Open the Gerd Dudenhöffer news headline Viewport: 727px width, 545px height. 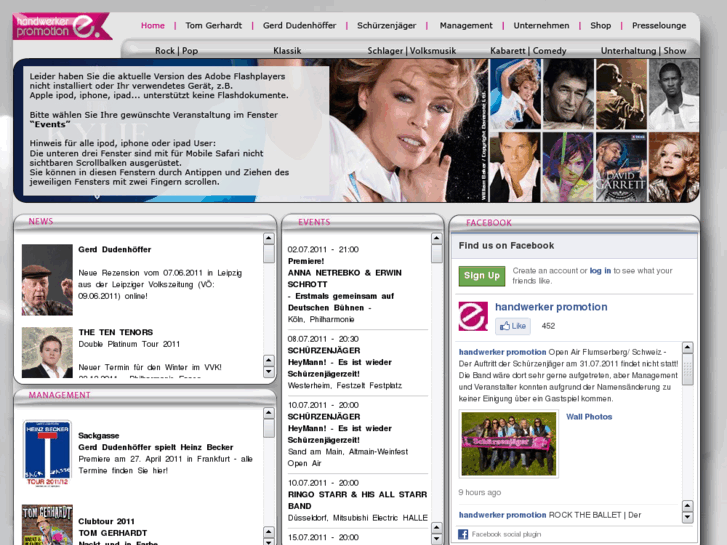click(x=115, y=250)
